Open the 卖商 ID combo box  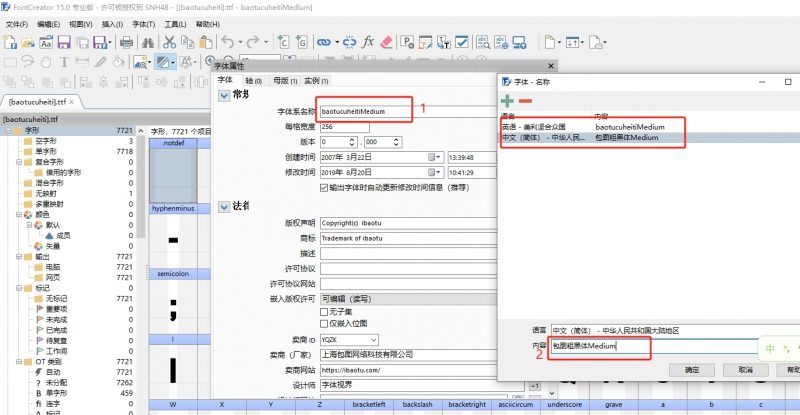349,339
